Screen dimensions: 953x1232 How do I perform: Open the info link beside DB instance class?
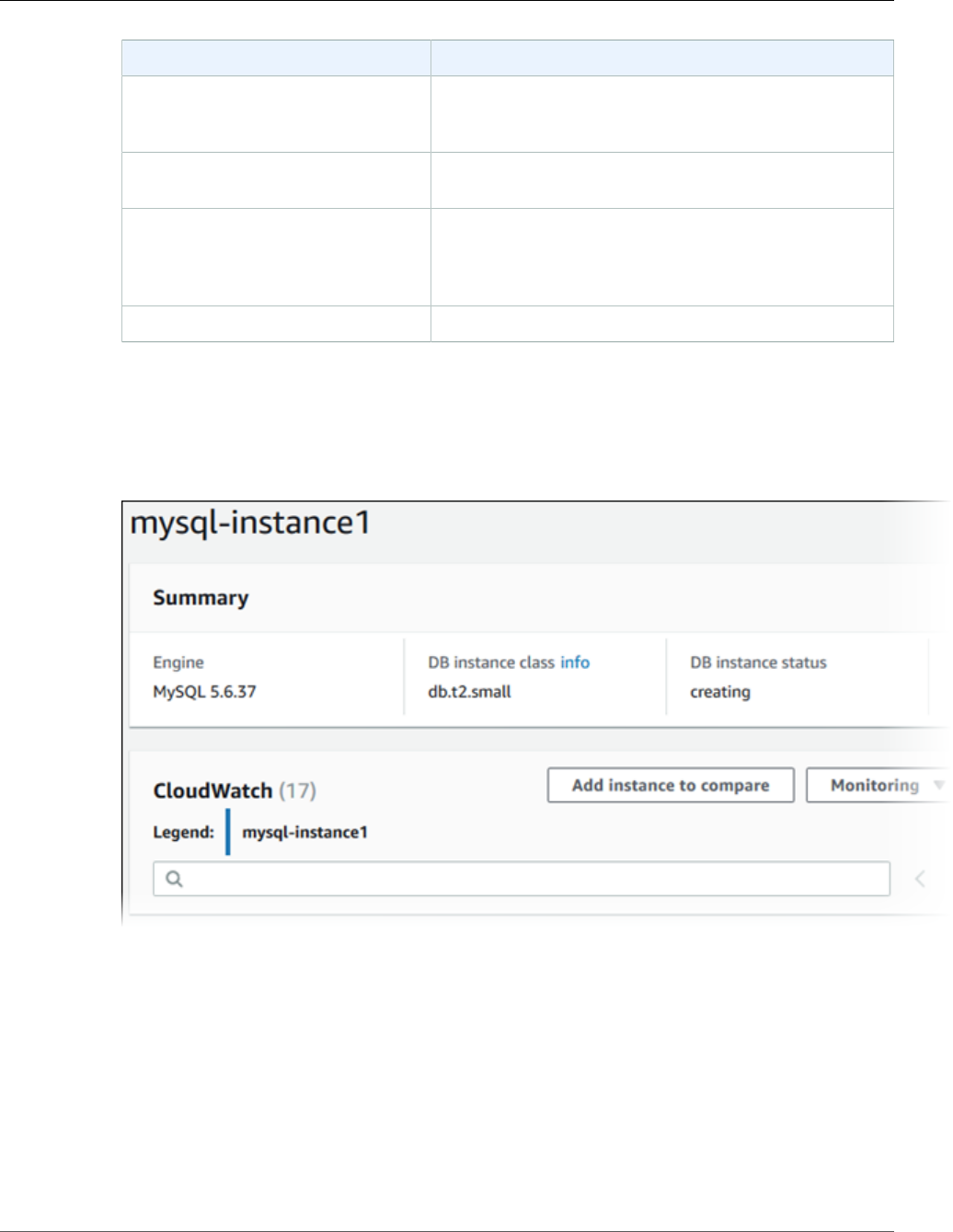click(x=575, y=662)
